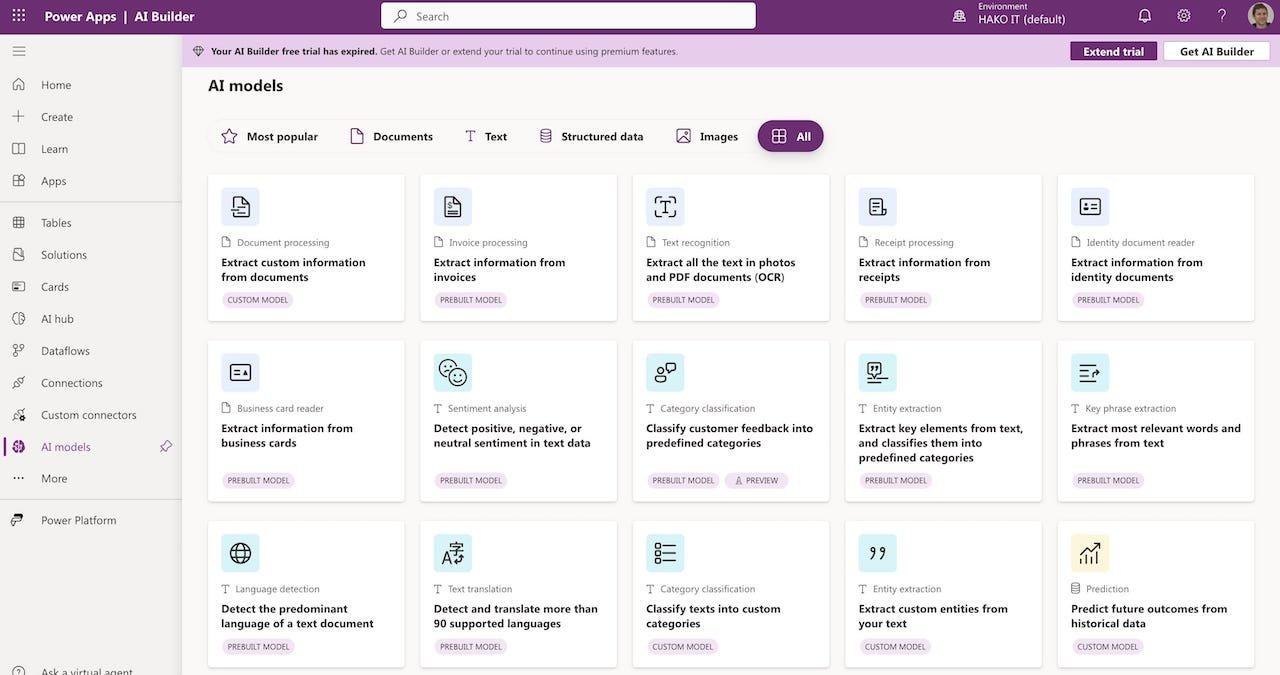
Task: Click the Search input field
Action: [568, 16]
